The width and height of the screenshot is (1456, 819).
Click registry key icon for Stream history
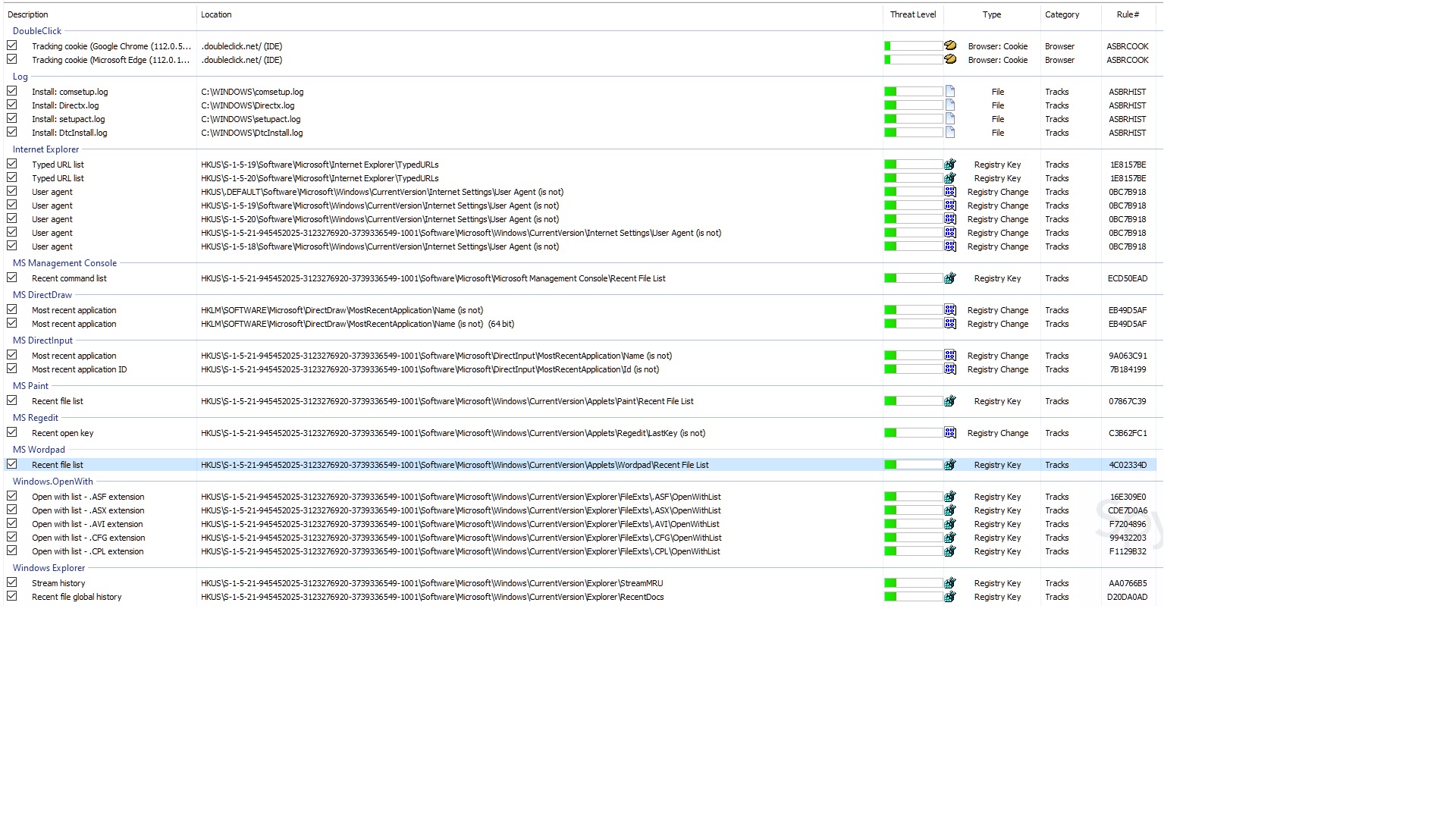coord(949,583)
